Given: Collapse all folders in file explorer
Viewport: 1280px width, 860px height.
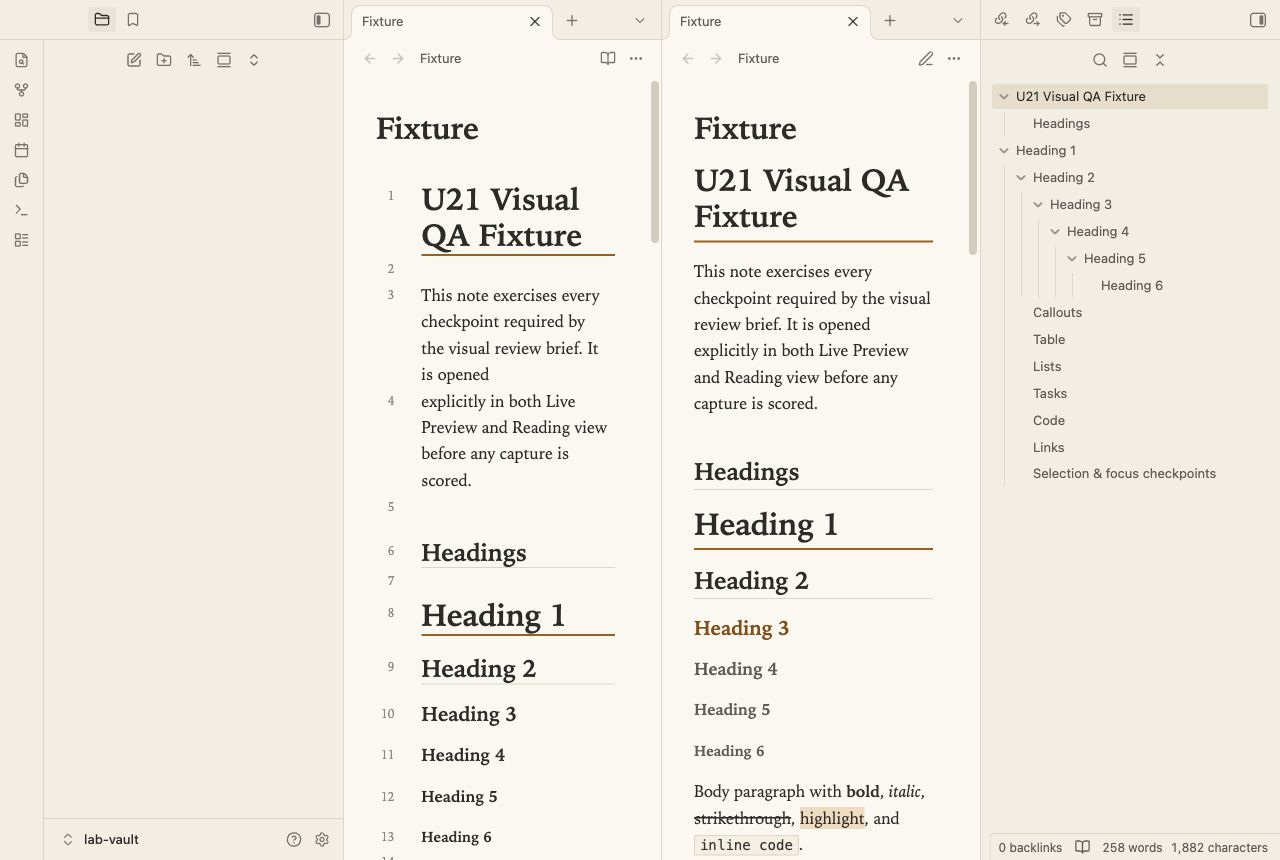Looking at the screenshot, I should (x=254, y=60).
